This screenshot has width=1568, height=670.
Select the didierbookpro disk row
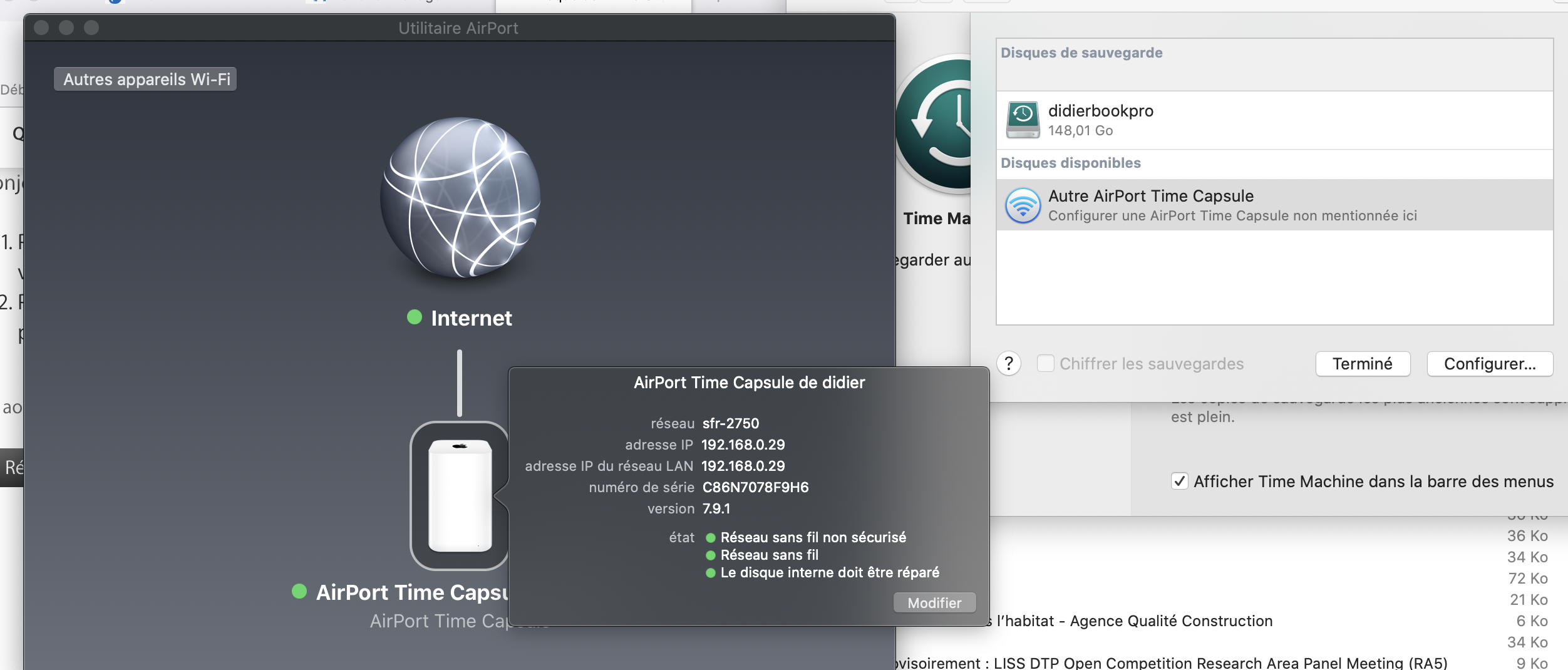point(1274,120)
